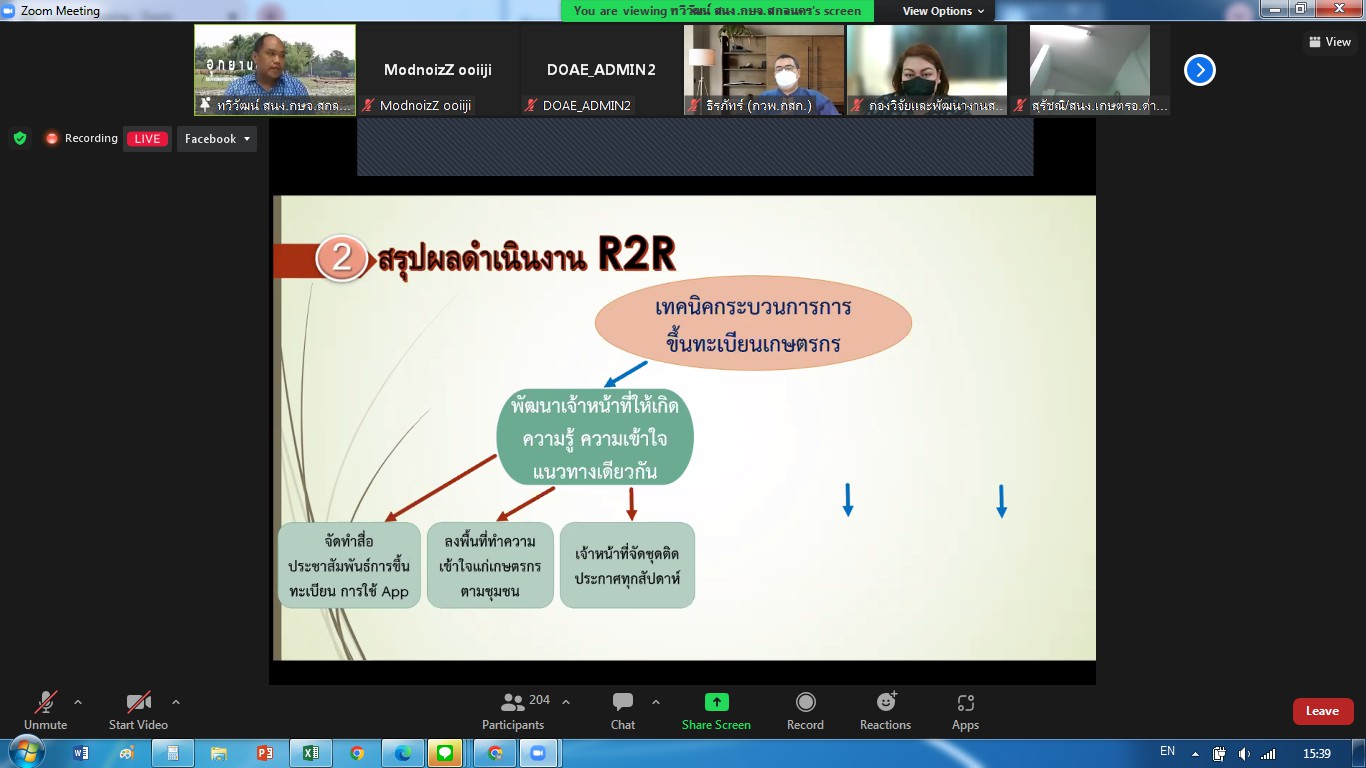Open audio settings arrow beside Unmute

pos(78,702)
